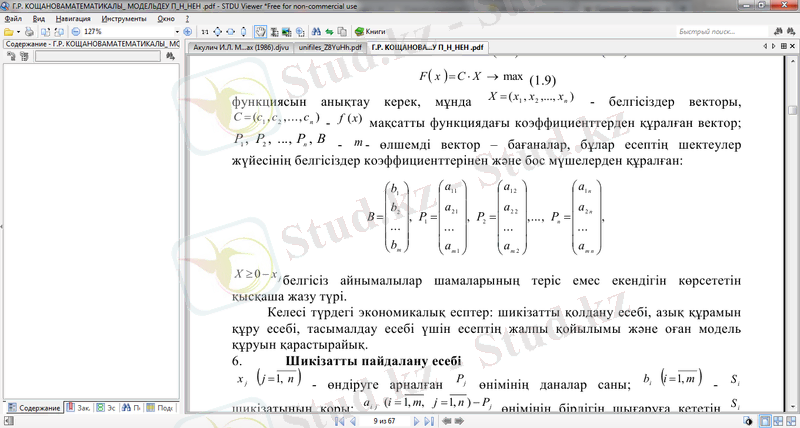Click the page number field 9 из 67

coord(384,421)
